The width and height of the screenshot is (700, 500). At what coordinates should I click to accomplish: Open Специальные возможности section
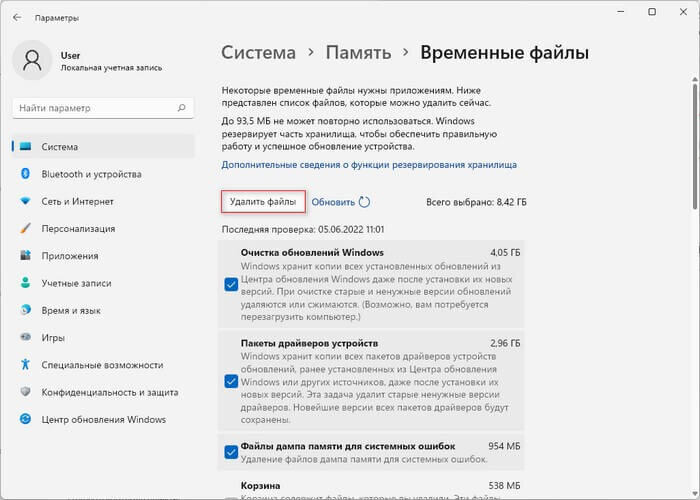[x=103, y=364]
